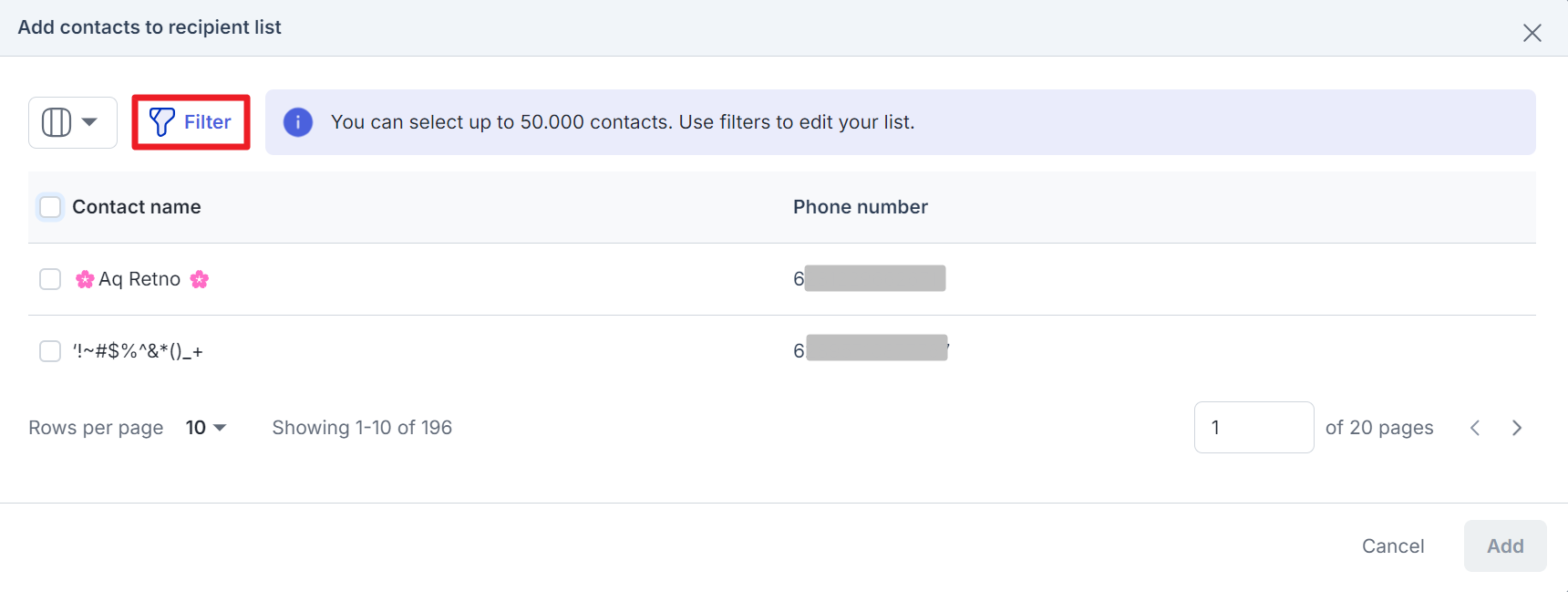This screenshot has width=1568, height=592.
Task: Go to the next page arrow
Action: coord(1517,428)
